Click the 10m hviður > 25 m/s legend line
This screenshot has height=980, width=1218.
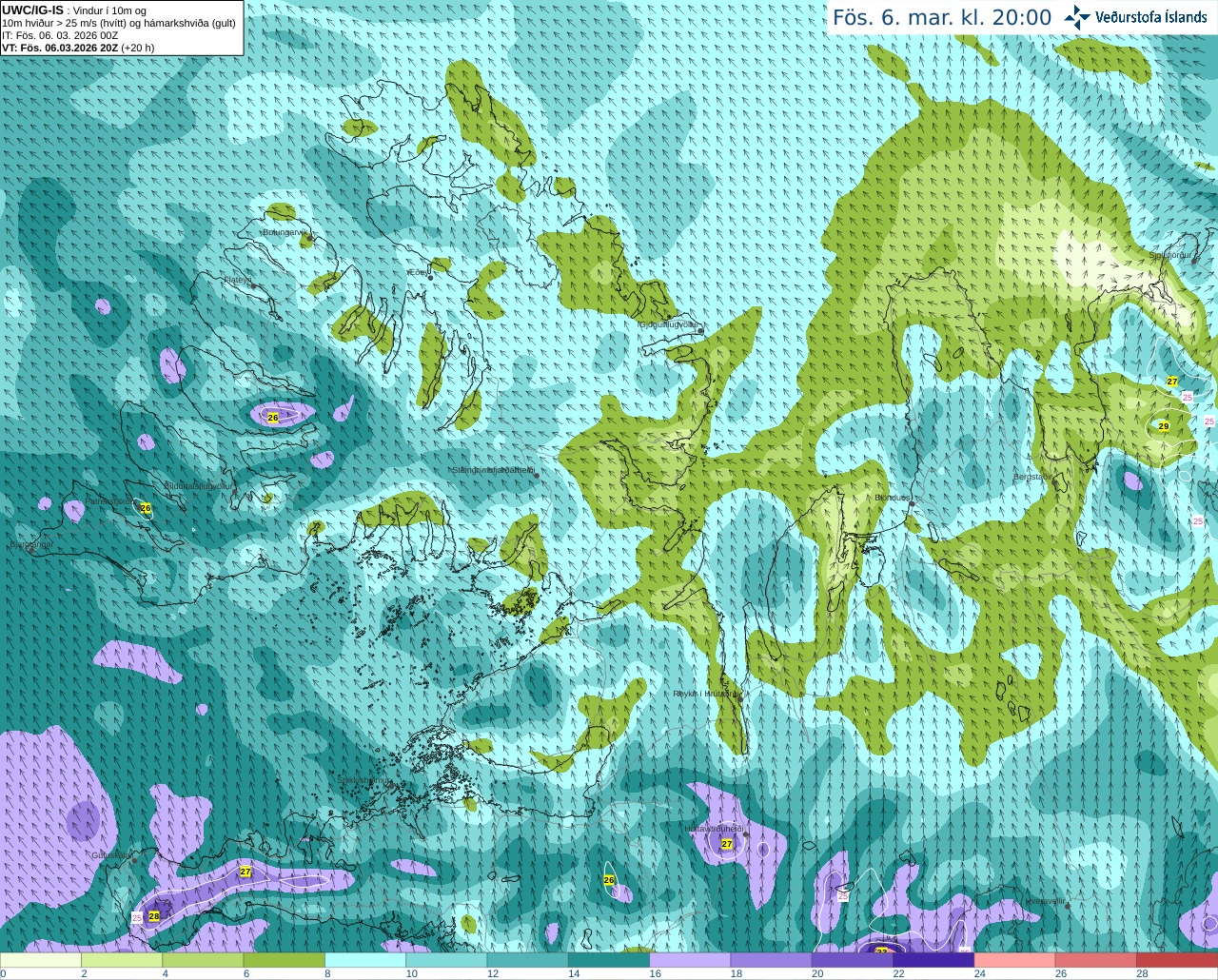point(119,23)
